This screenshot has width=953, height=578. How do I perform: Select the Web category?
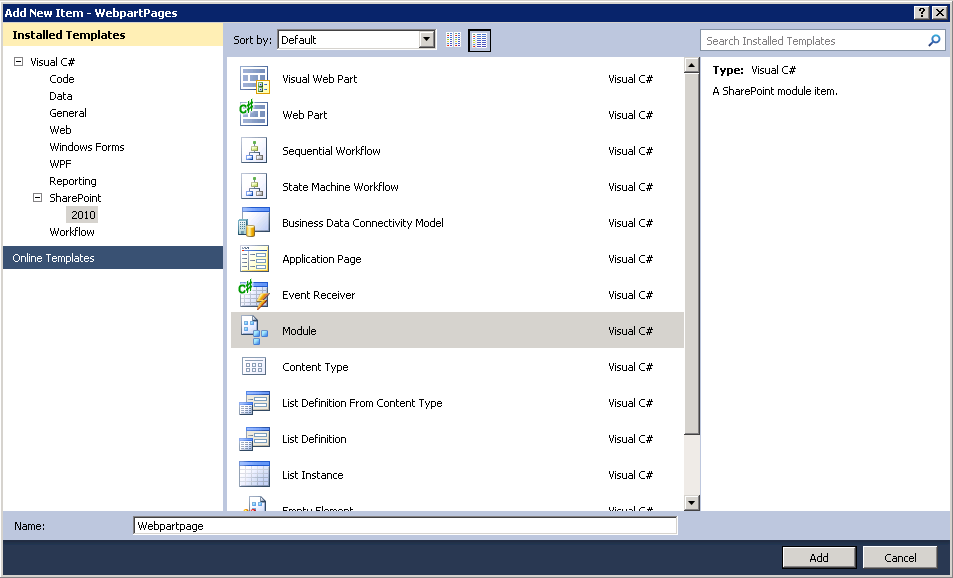point(60,130)
